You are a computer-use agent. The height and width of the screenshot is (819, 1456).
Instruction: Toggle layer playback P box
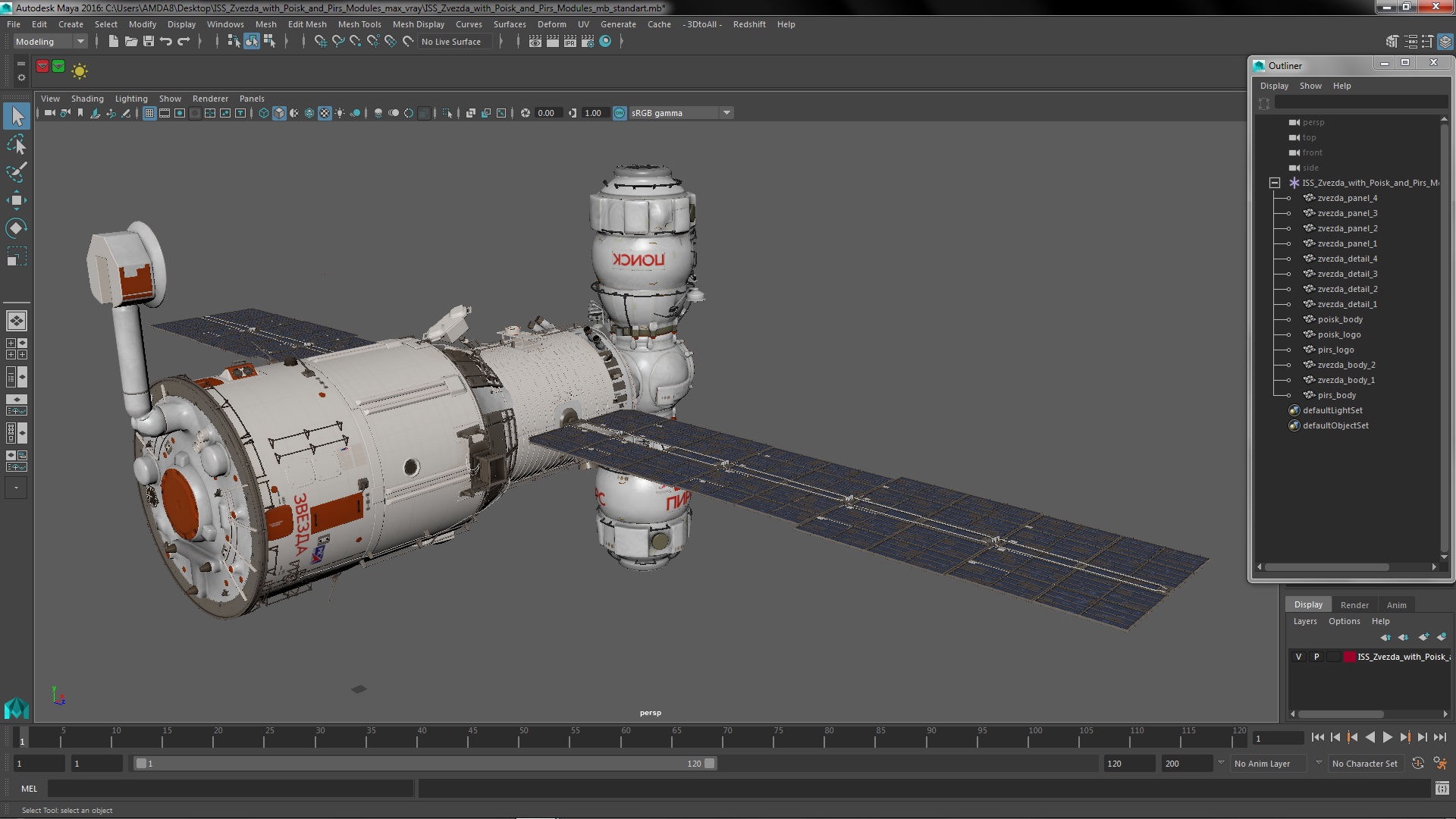(1316, 657)
